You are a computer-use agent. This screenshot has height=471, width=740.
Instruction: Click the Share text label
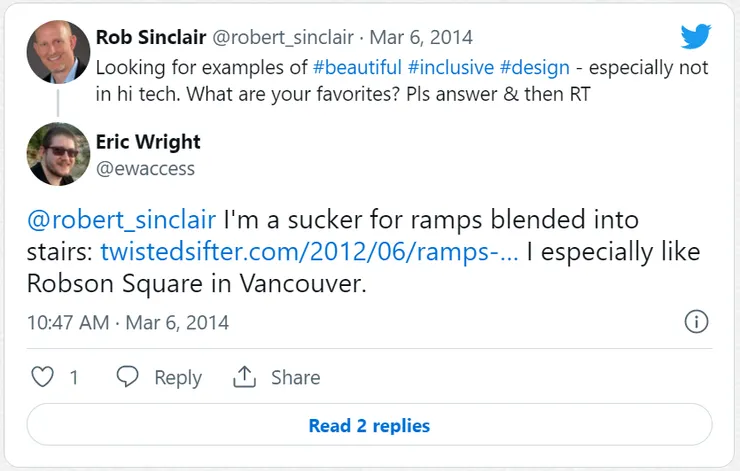(295, 378)
